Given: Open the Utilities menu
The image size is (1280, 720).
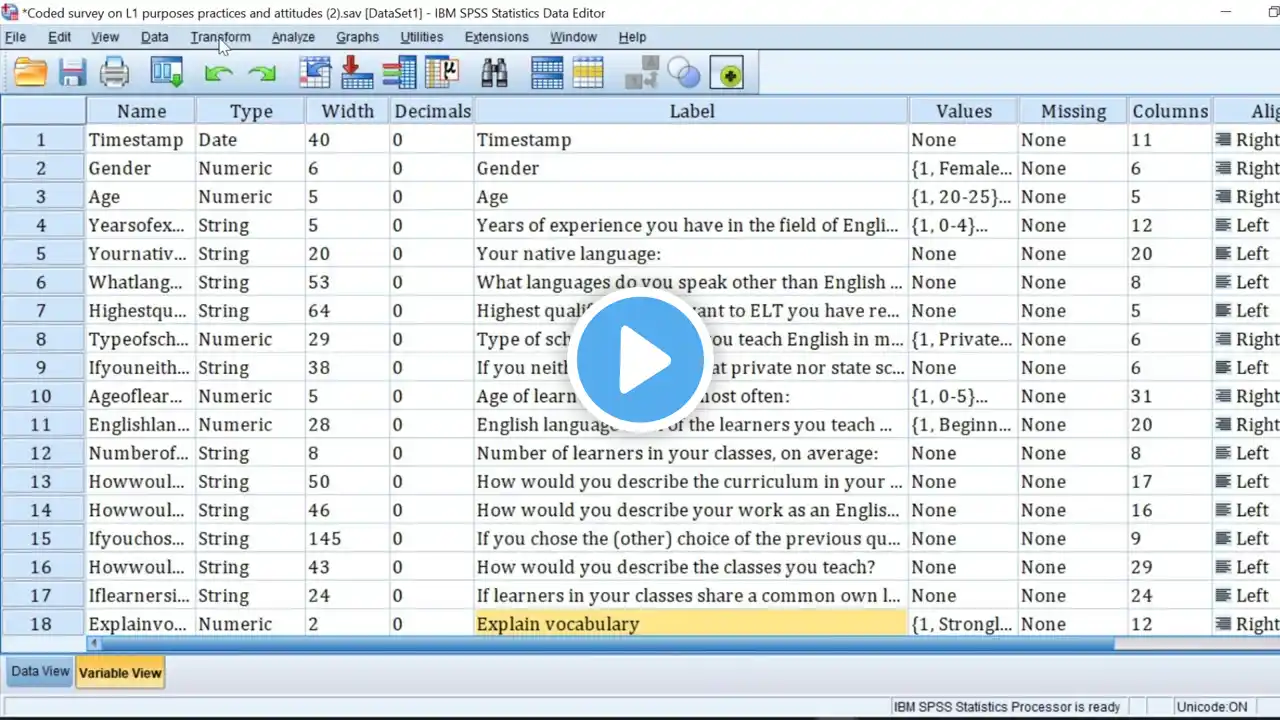Looking at the screenshot, I should 422,37.
